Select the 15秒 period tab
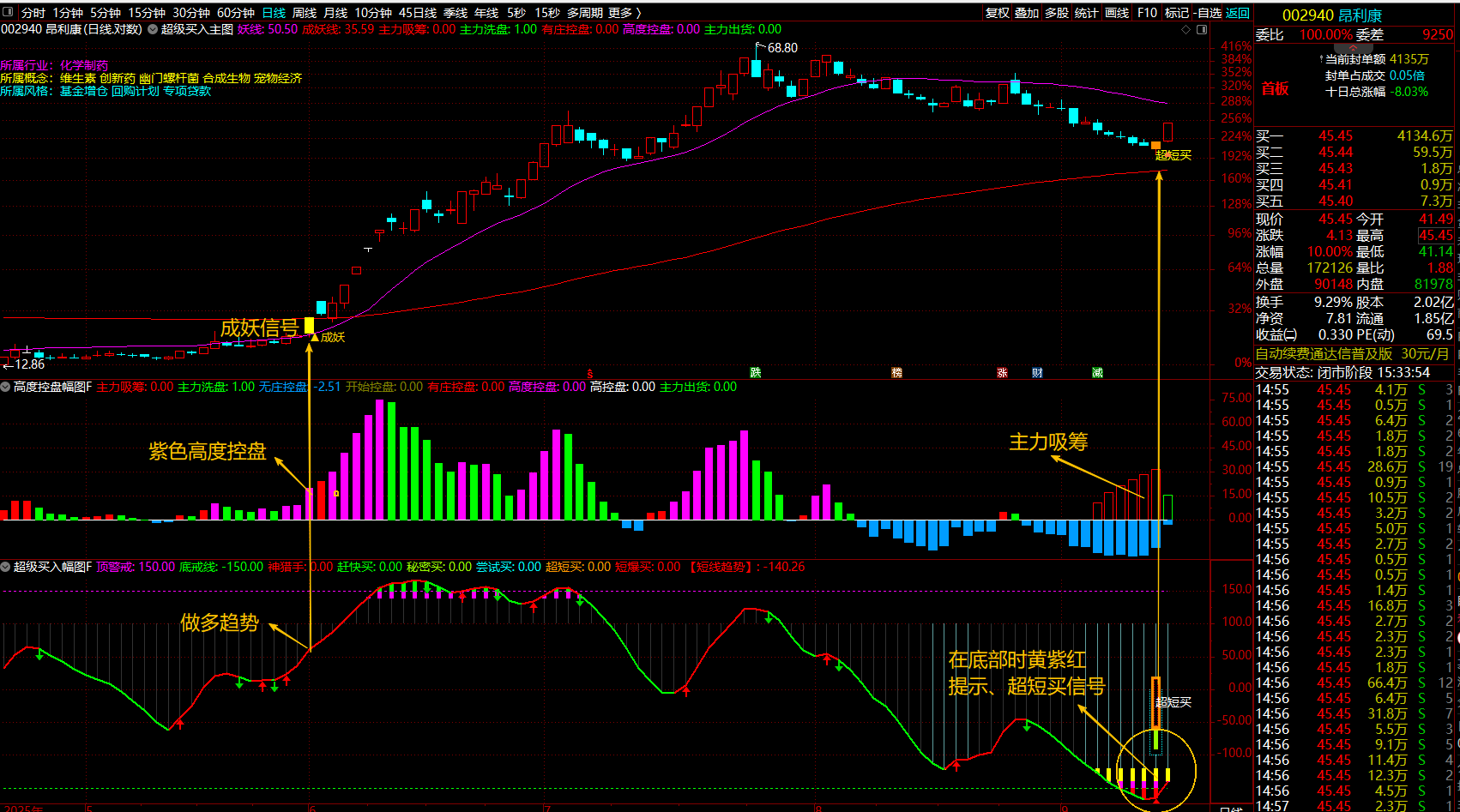The image size is (1460, 812). pyautogui.click(x=547, y=13)
